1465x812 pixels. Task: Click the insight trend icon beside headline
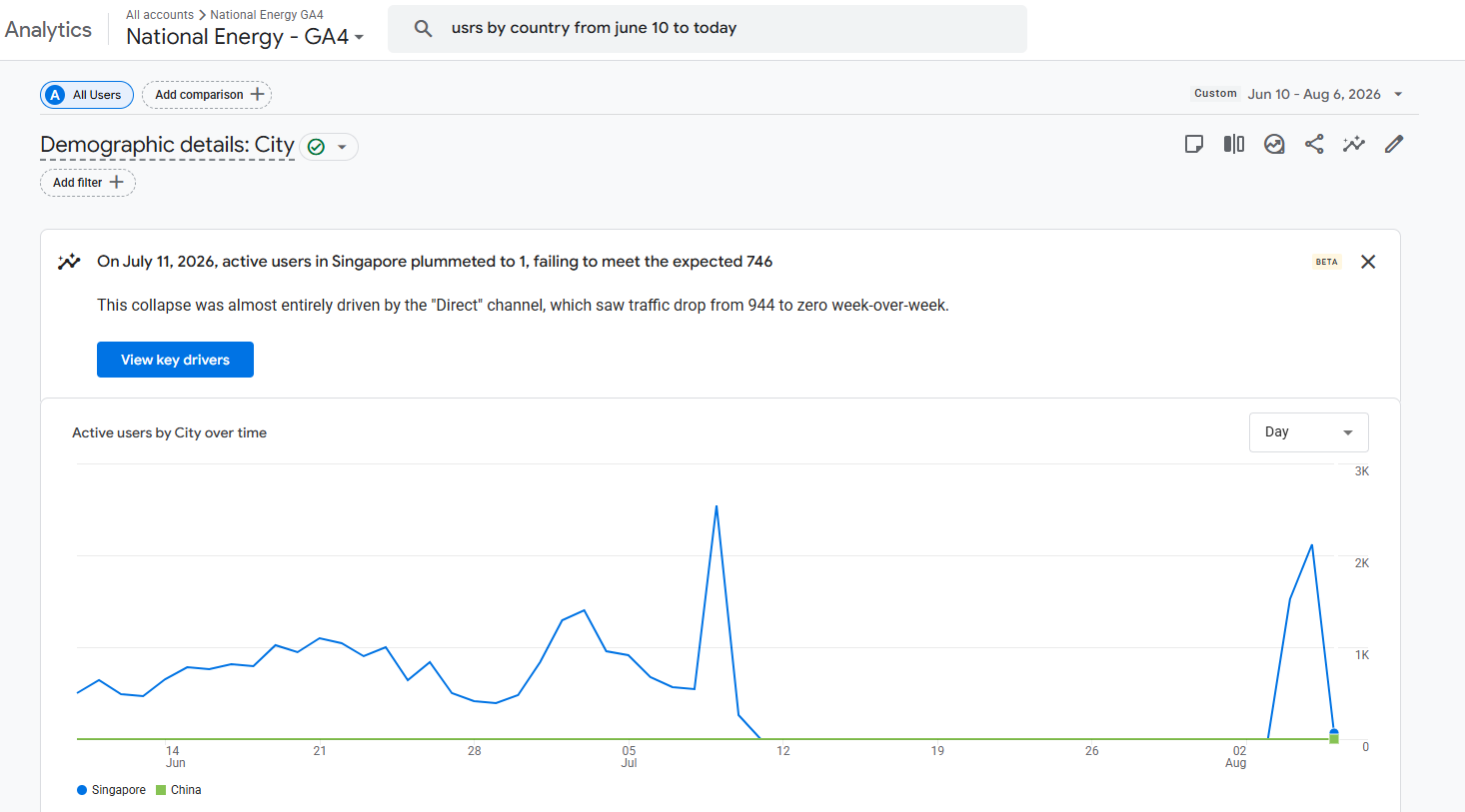pyautogui.click(x=69, y=262)
